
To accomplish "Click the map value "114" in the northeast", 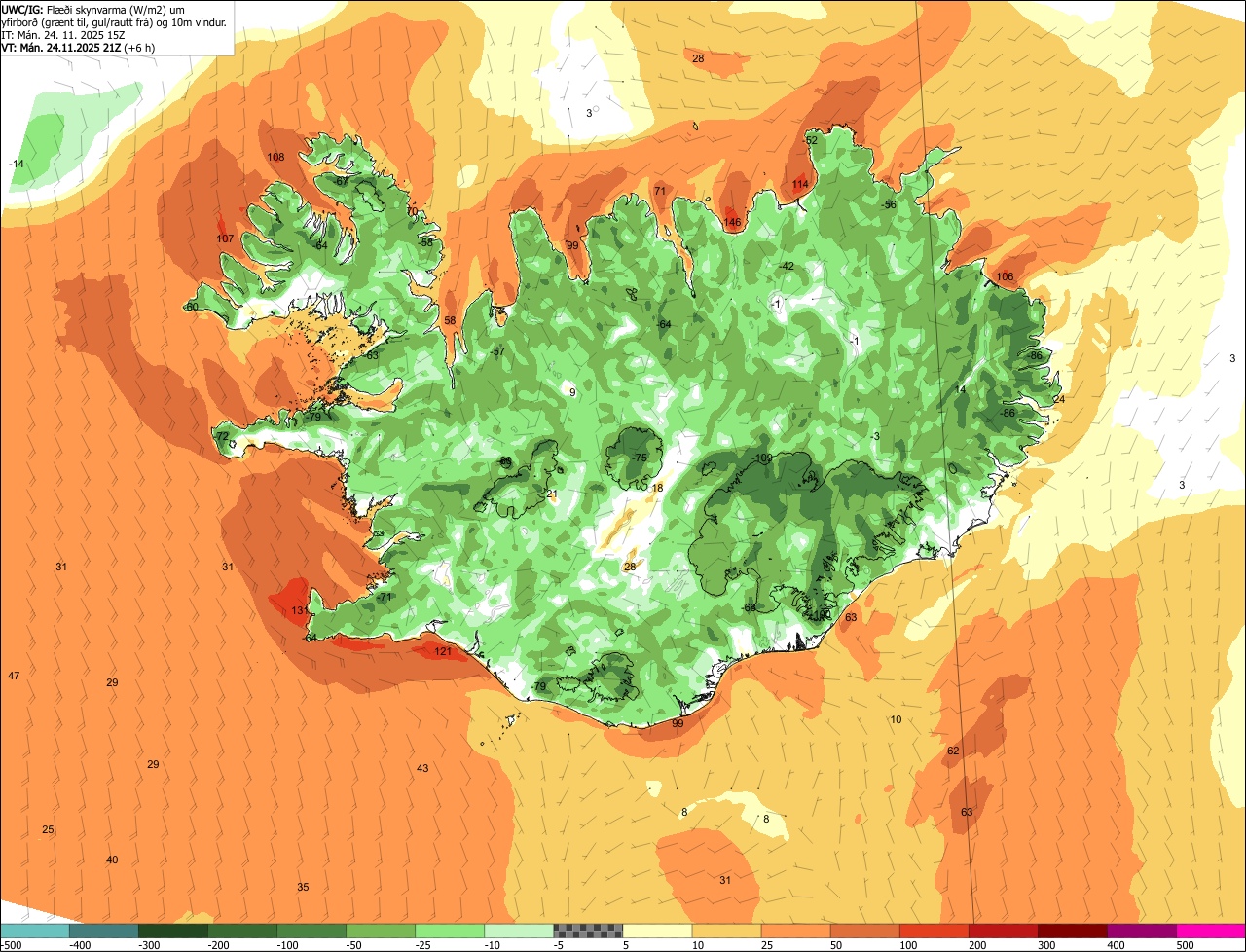I will tap(800, 185).
